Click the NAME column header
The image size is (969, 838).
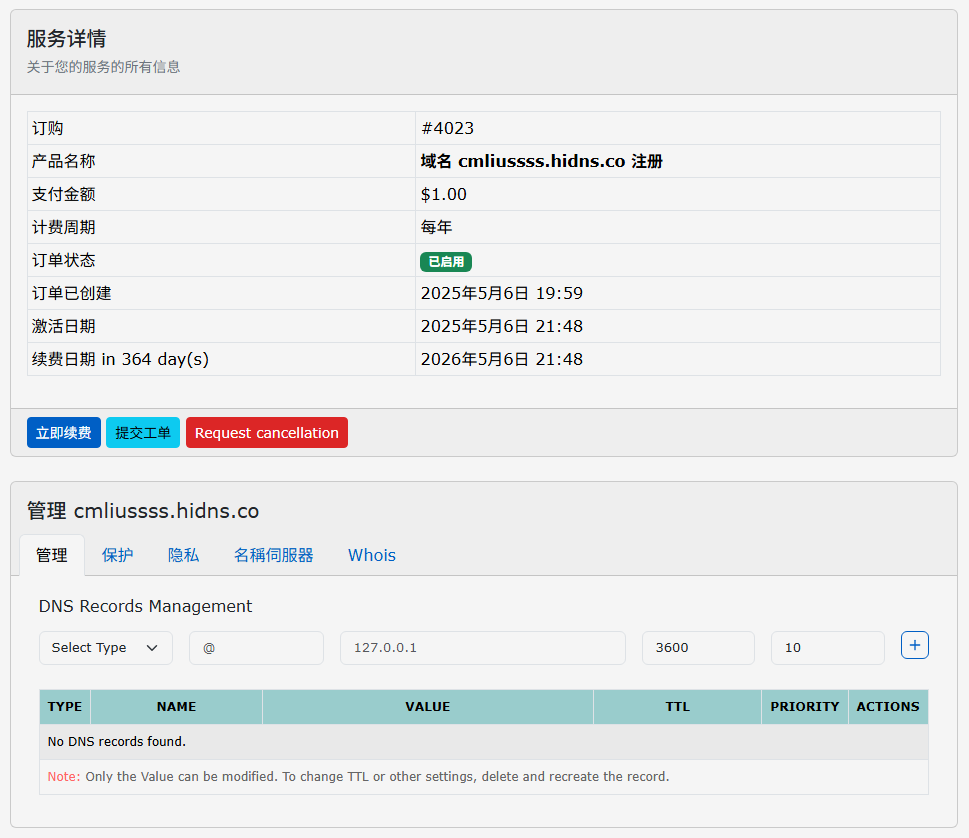tap(176, 707)
